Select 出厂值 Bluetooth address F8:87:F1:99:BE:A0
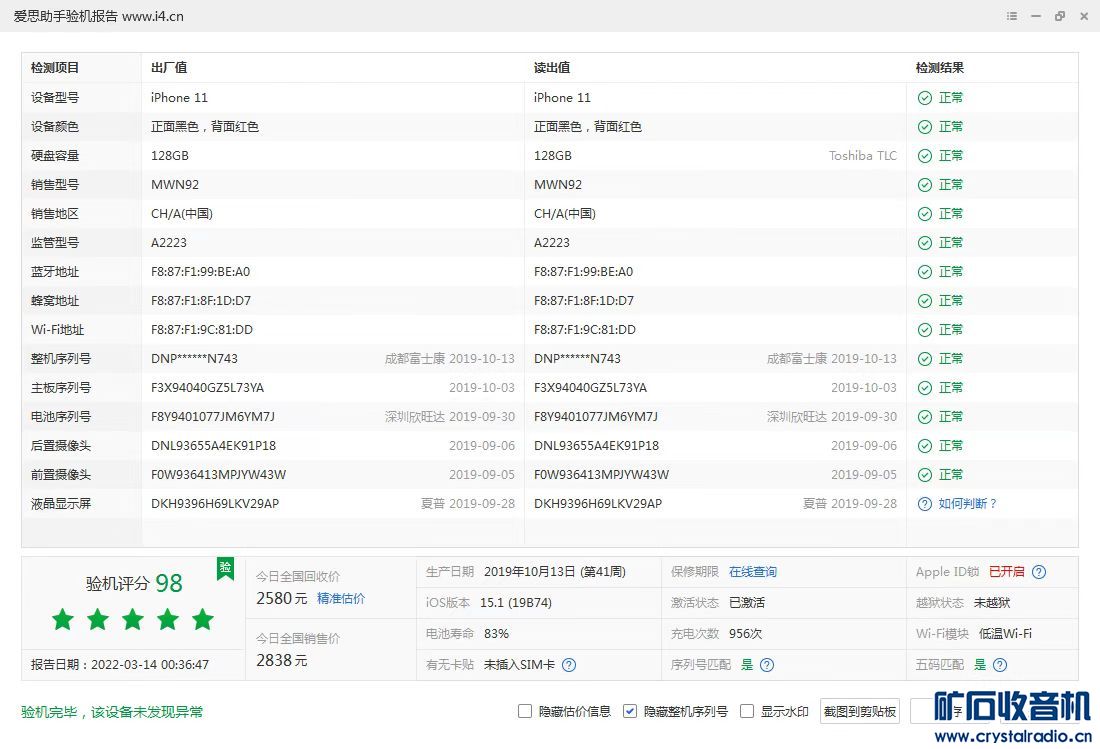Viewport: 1100px width, 749px height. (201, 271)
